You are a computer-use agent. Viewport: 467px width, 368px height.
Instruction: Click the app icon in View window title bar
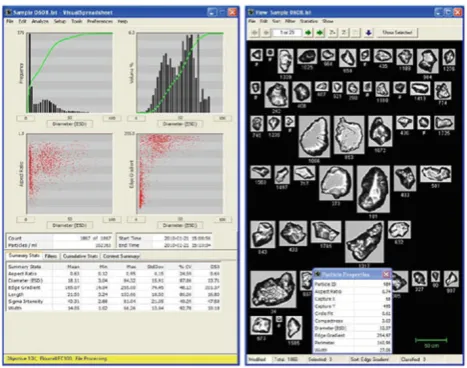pos(251,13)
